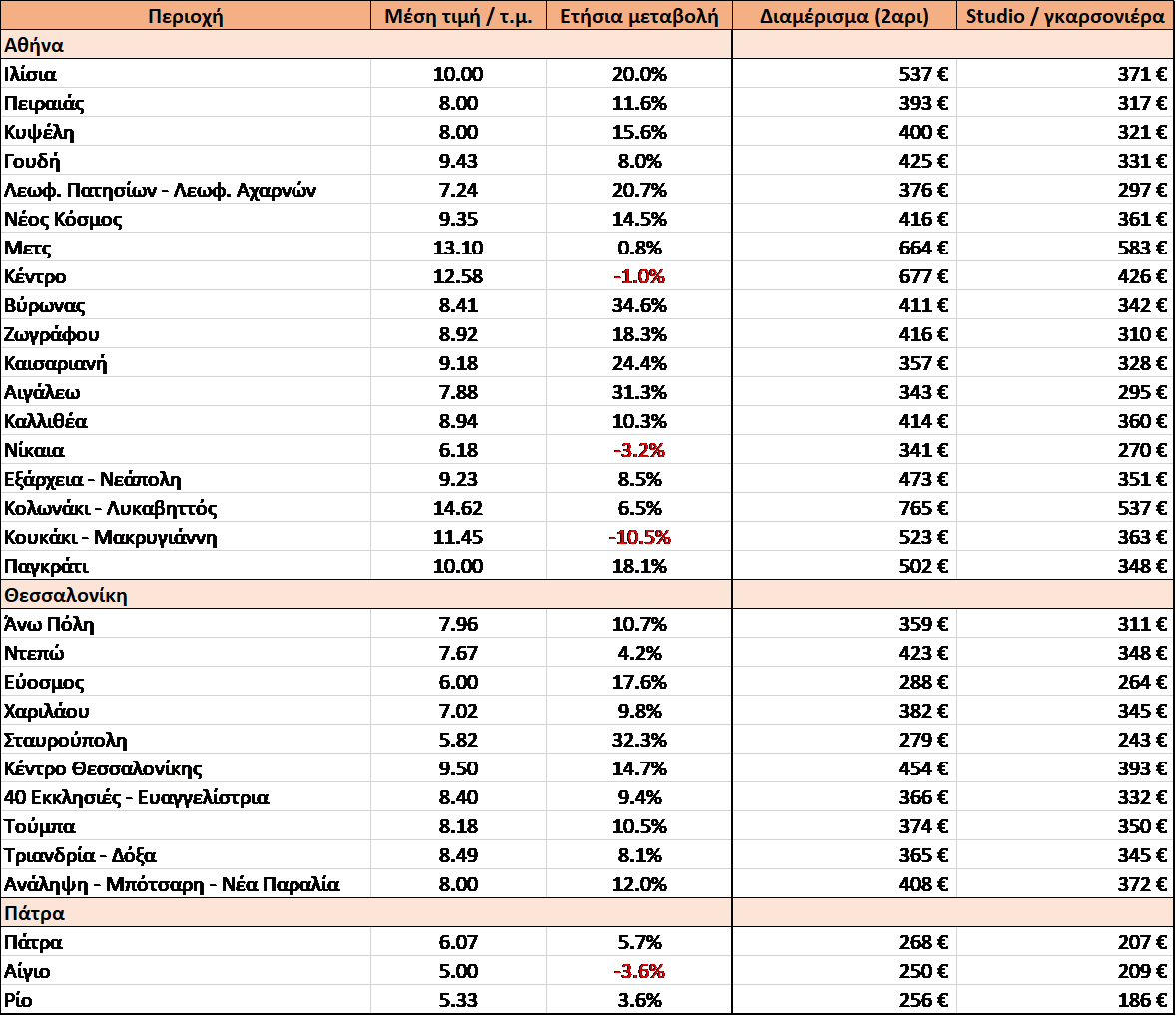1176x1016 pixels.
Task: Select the 'Ετήσια μεταβολή' header cell
Action: 639,16
